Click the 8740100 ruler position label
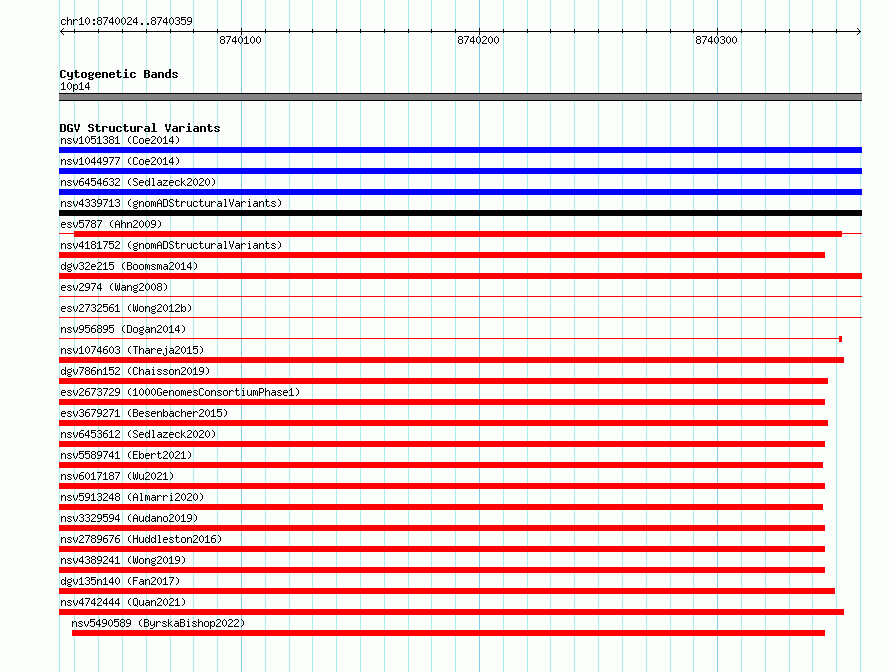Viewport: 890px width, 672px height. pos(240,40)
